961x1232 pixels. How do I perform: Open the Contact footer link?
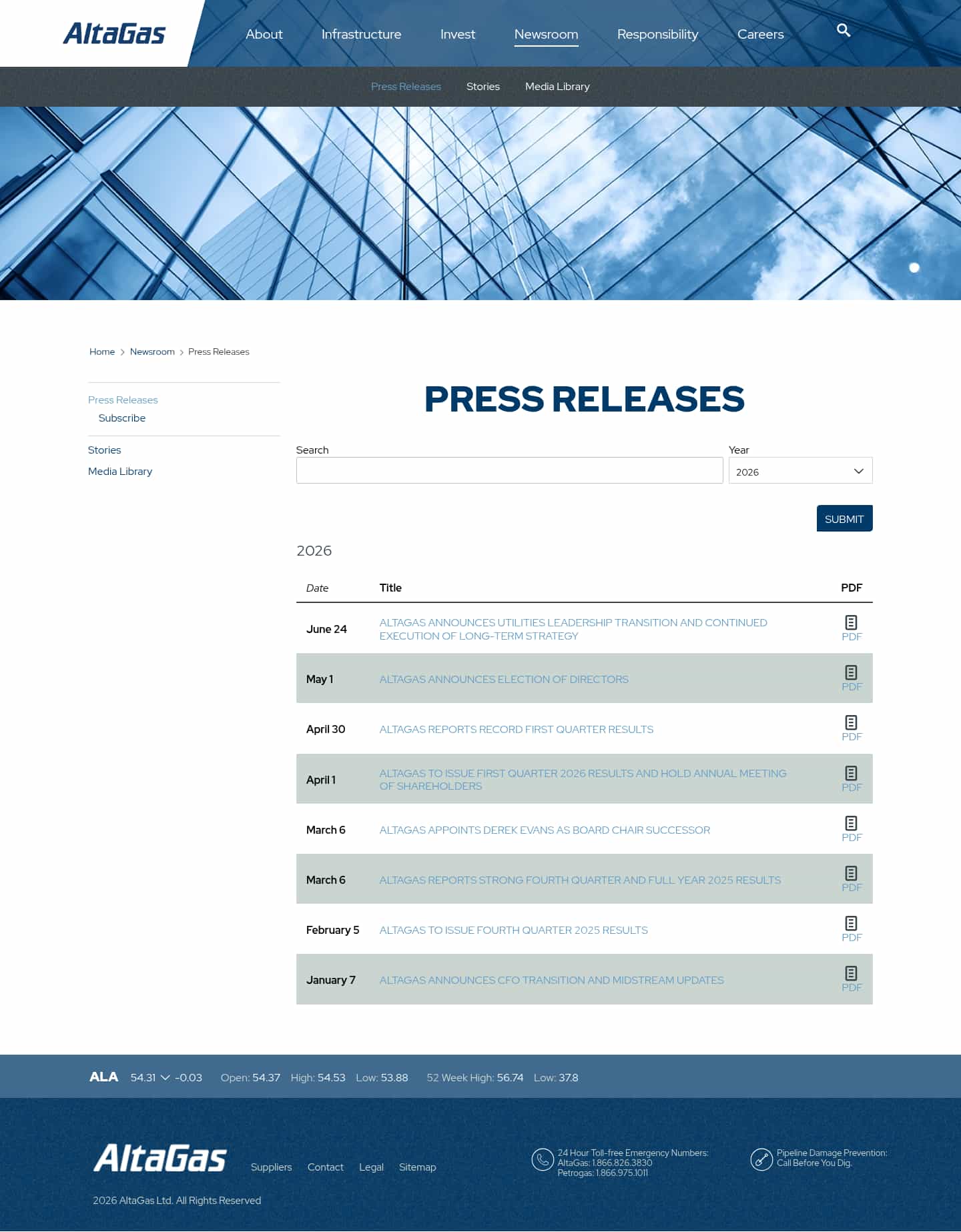click(326, 1167)
